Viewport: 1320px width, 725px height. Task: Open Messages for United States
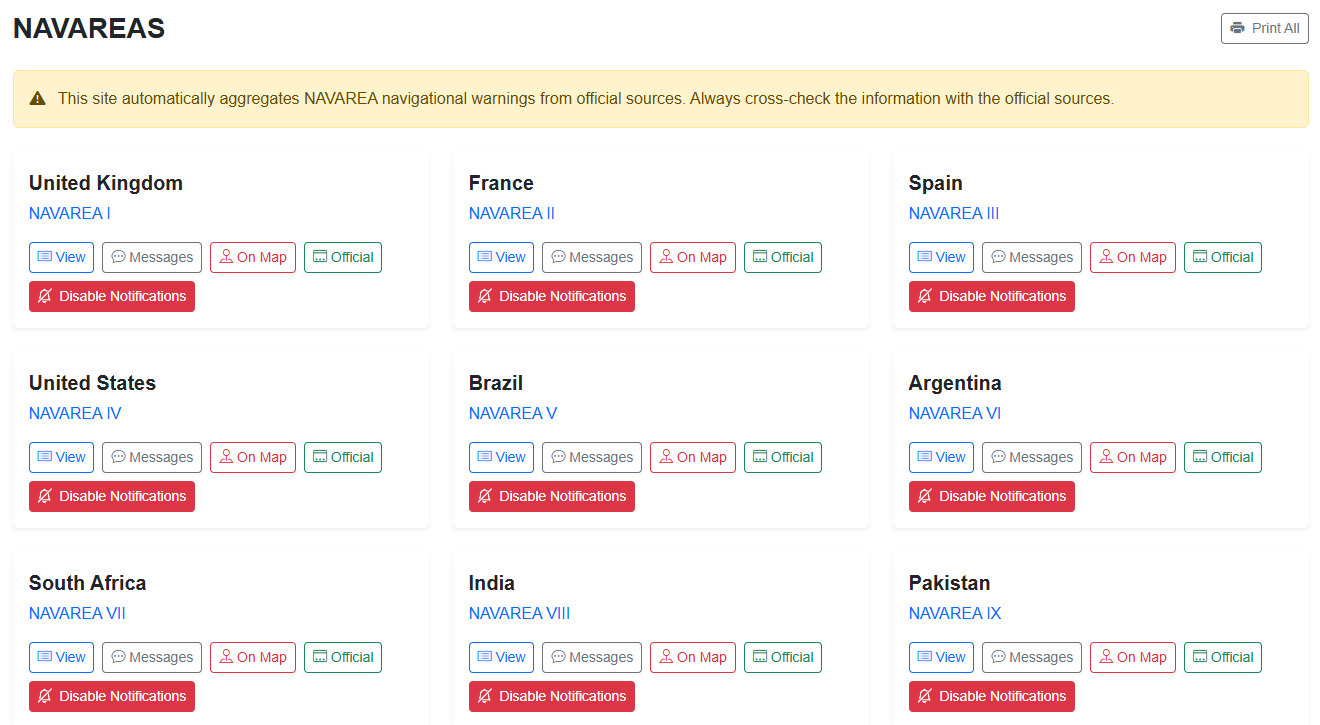click(x=152, y=457)
